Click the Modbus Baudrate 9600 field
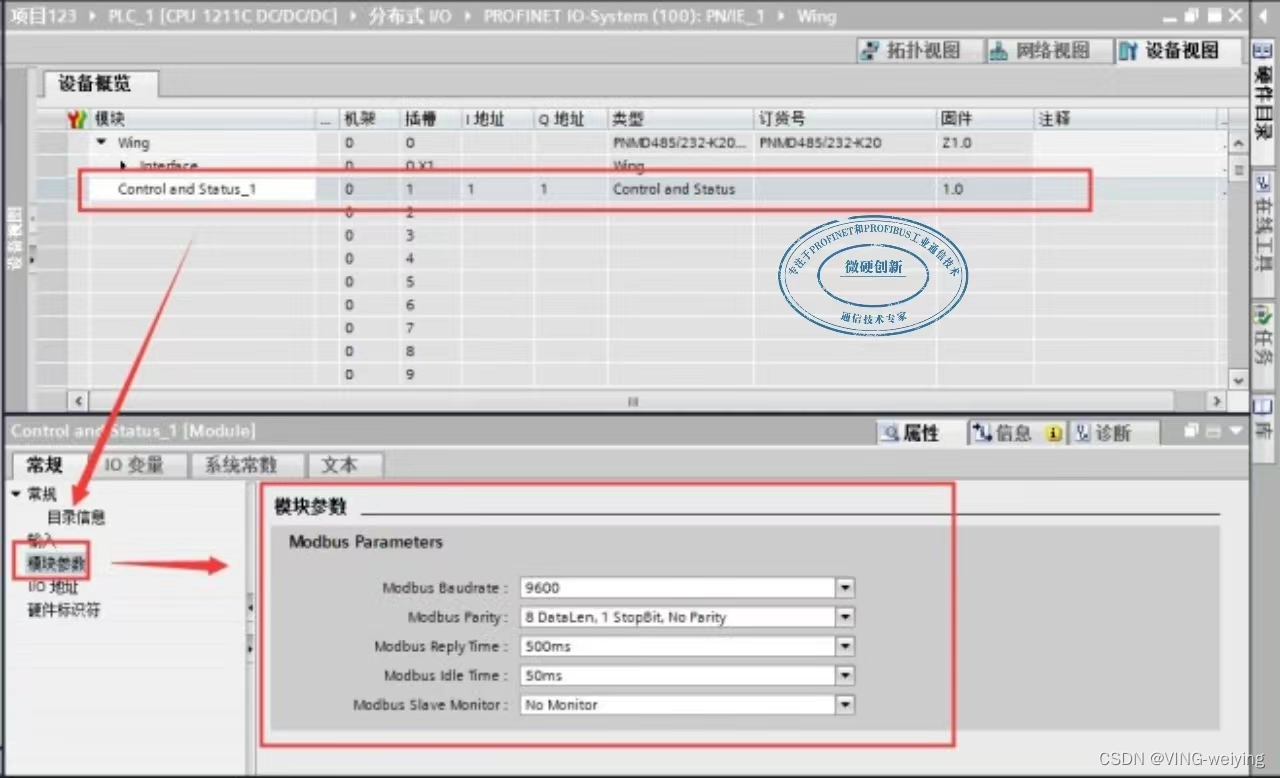Screen dimensions: 1280x778 click(678, 588)
